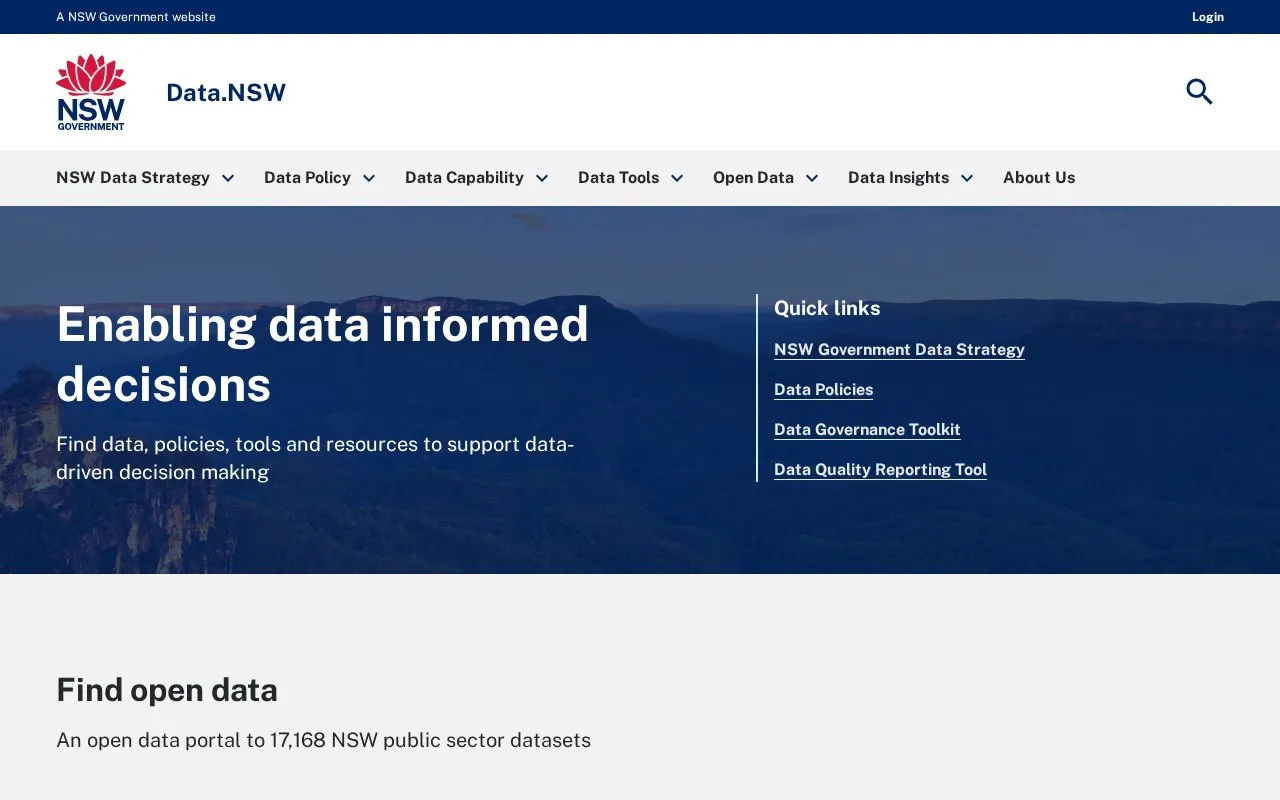The image size is (1280, 800).
Task: Open the Data Capability menu label
Action: coord(464,177)
